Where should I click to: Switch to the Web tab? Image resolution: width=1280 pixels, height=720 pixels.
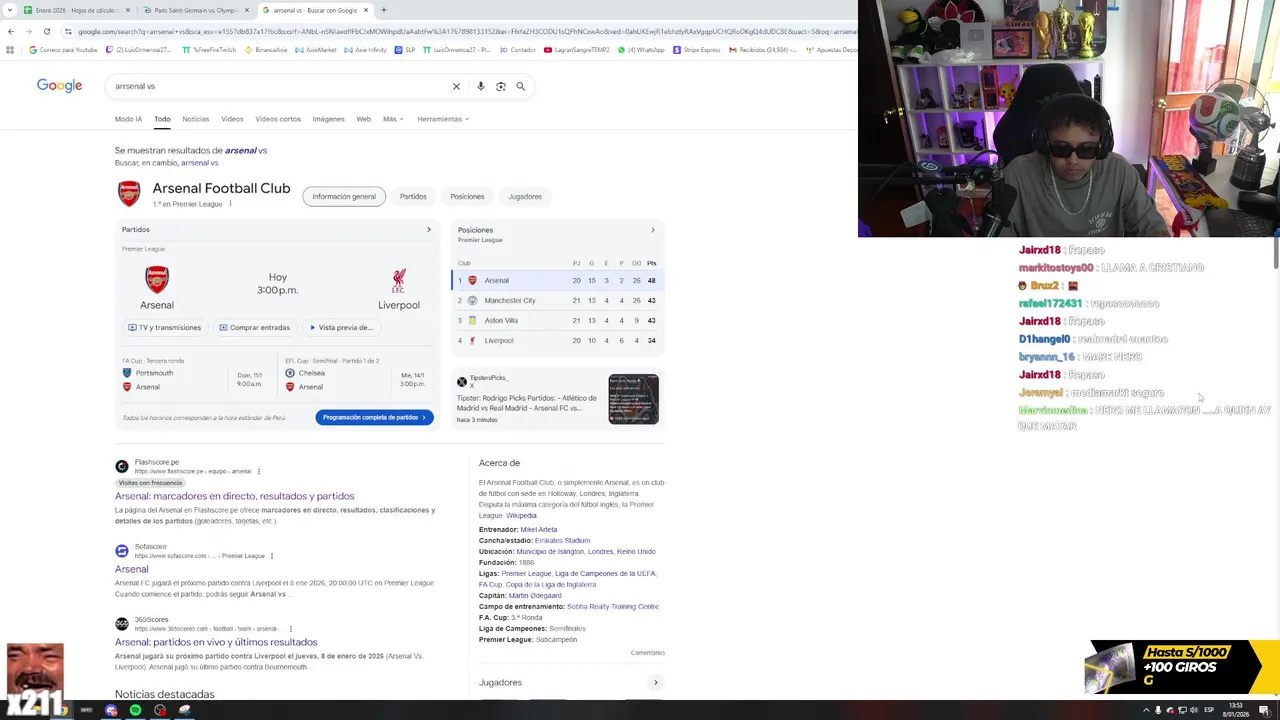(x=364, y=119)
